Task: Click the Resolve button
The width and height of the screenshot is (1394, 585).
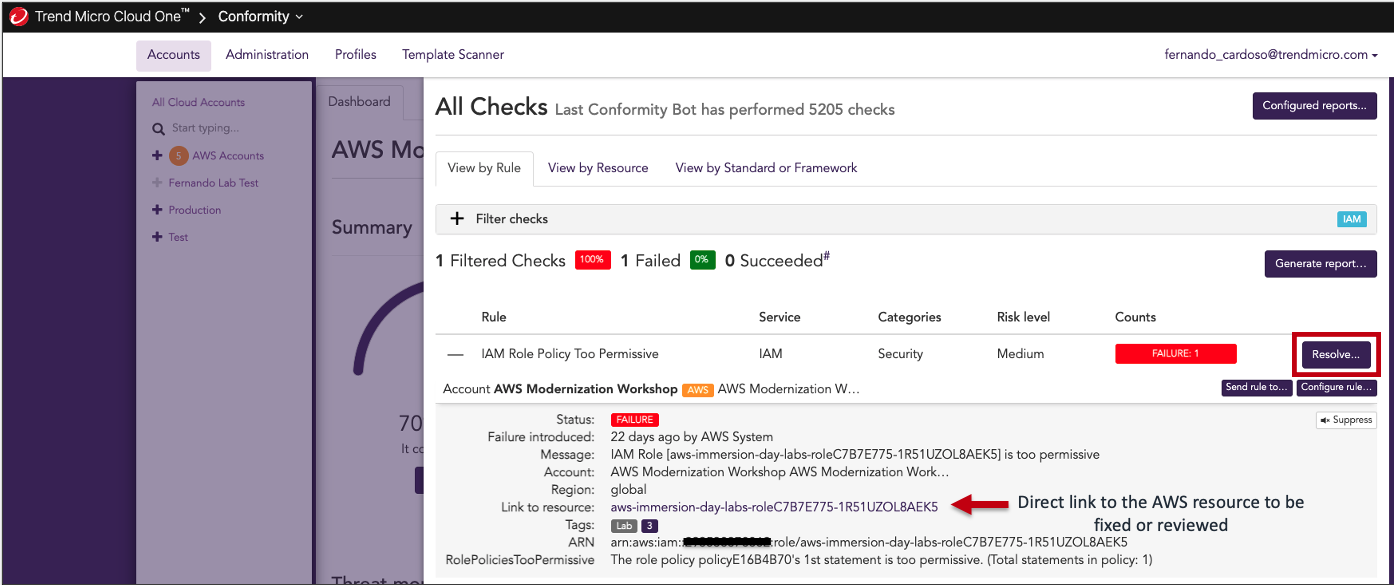Action: [x=1336, y=354]
